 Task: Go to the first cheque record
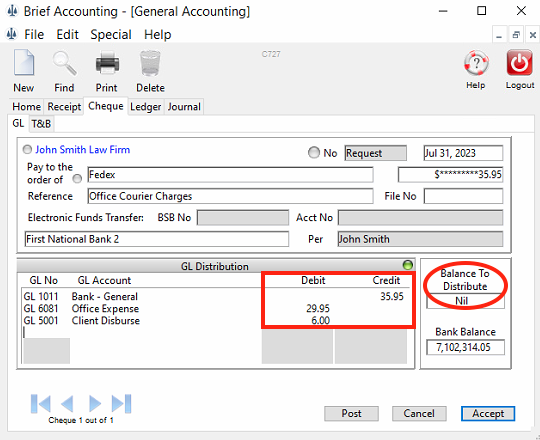tap(41, 404)
